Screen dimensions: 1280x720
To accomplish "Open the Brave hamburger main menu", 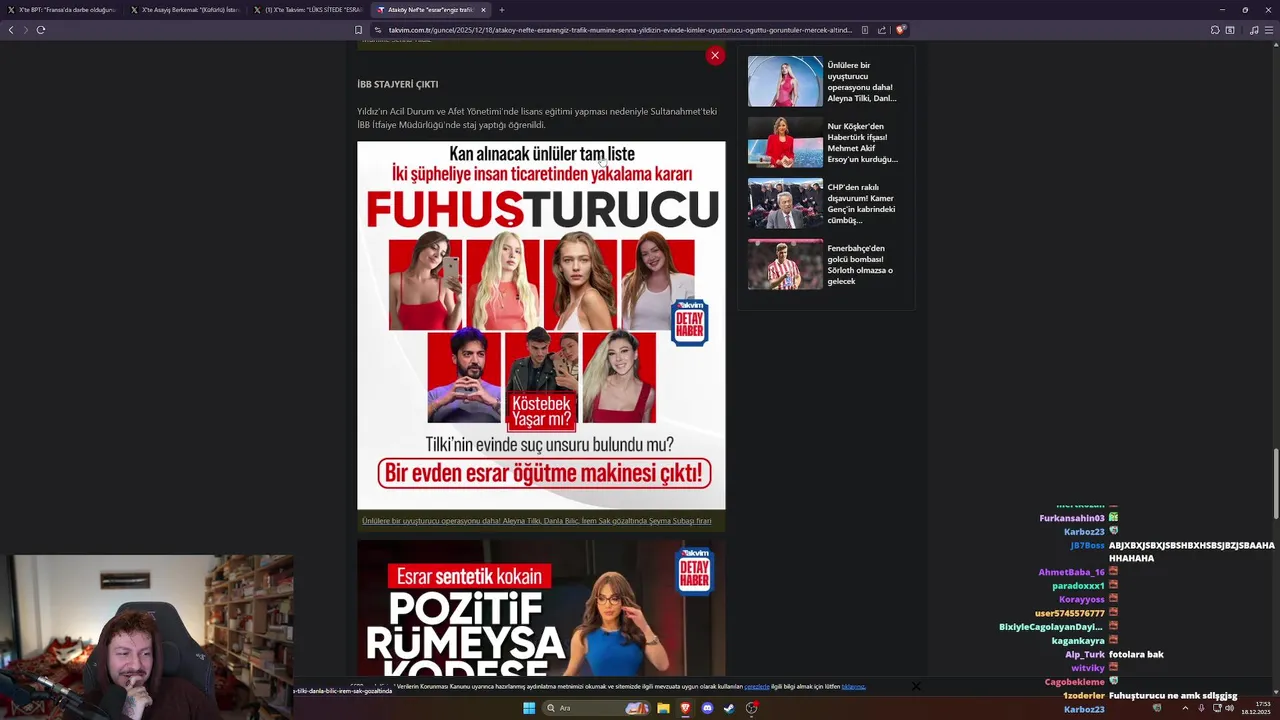I will click(1269, 30).
